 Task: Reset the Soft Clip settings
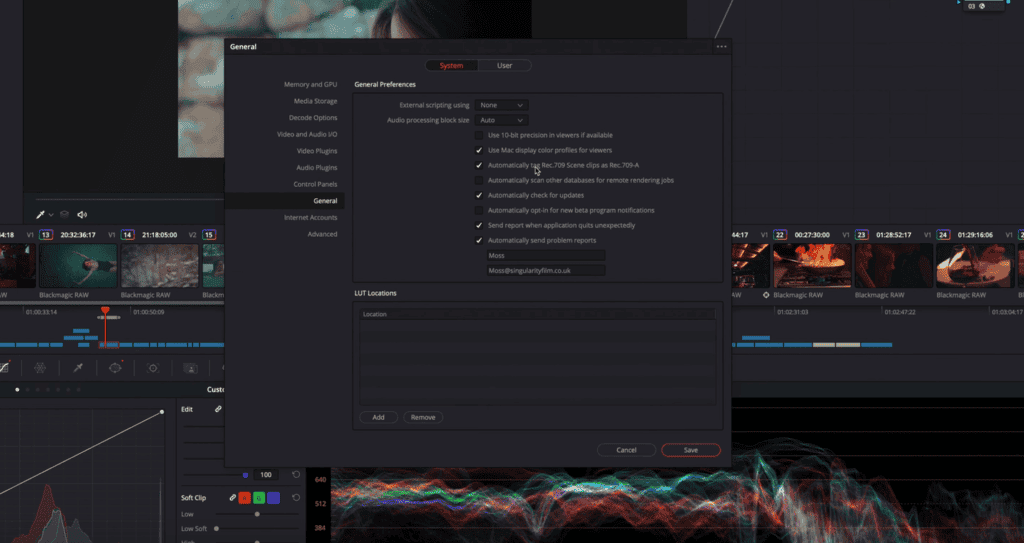pyautogui.click(x=296, y=498)
